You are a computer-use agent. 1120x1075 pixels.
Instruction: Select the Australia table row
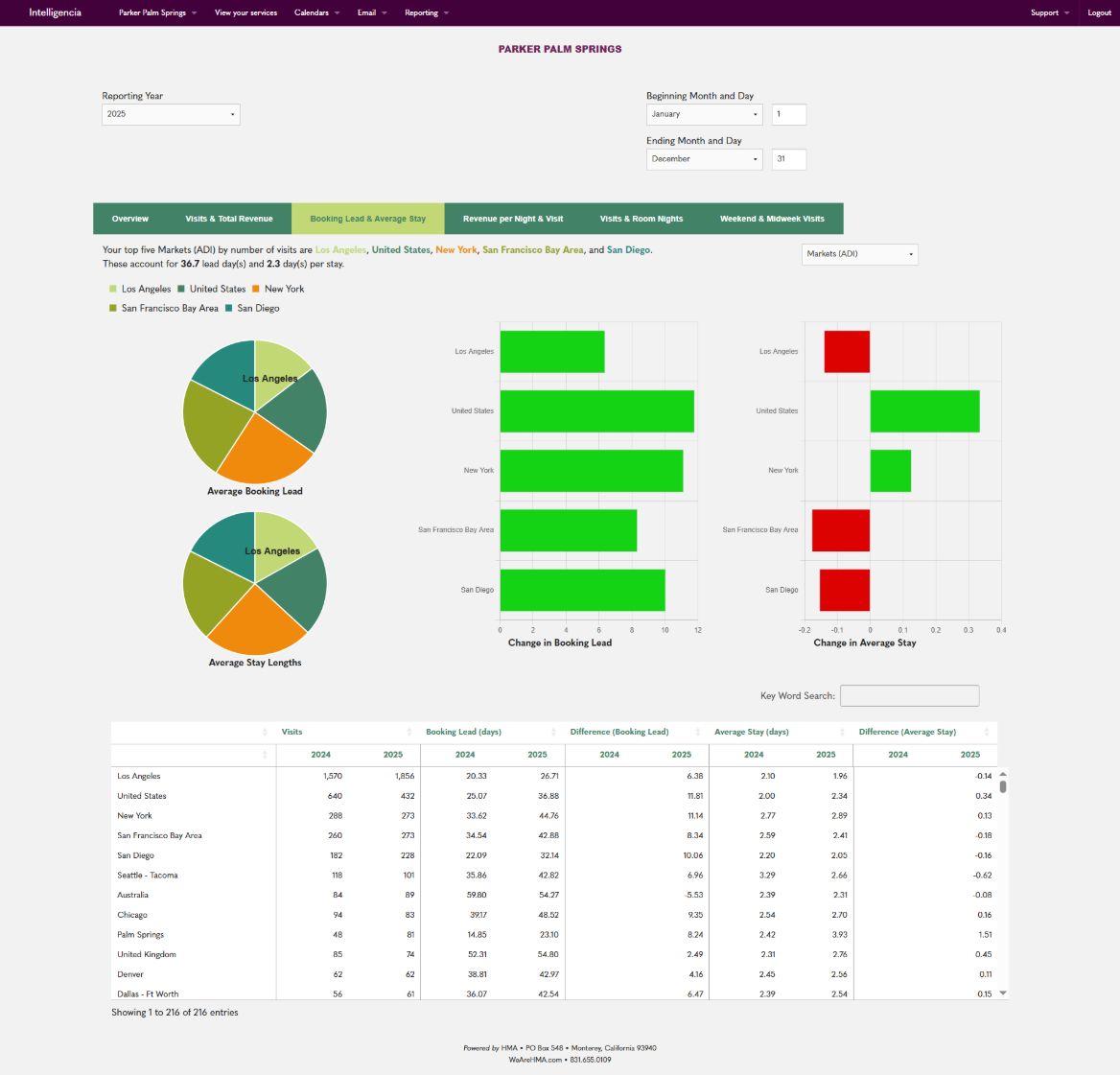553,896
